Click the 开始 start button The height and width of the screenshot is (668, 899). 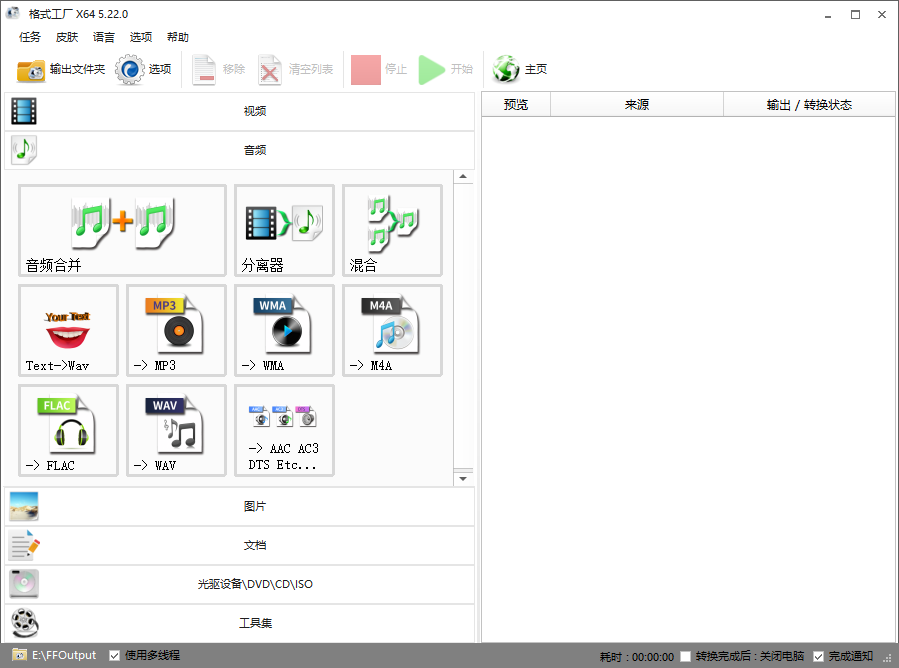pos(444,68)
